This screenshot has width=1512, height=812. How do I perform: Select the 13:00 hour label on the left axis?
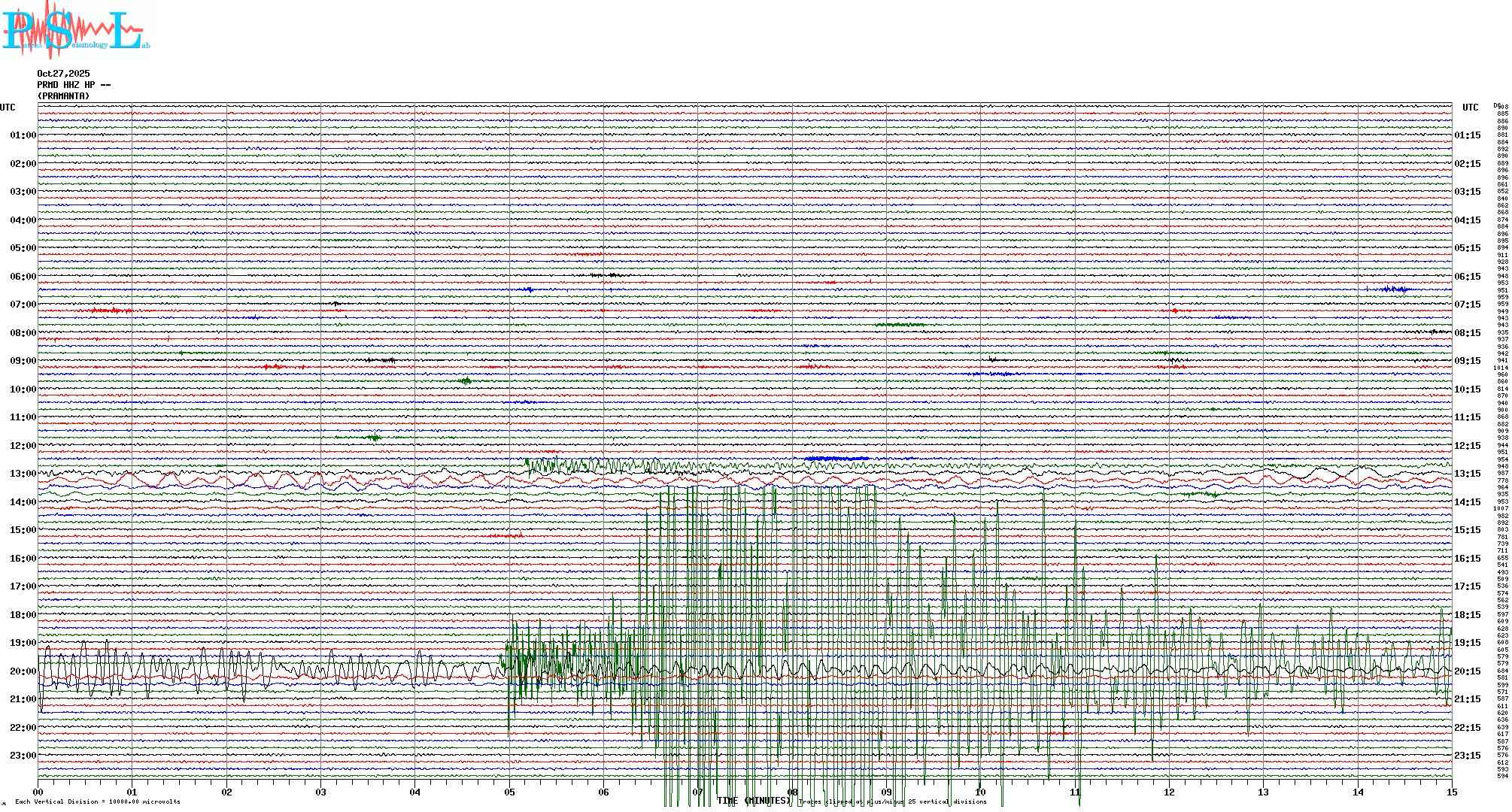(23, 474)
